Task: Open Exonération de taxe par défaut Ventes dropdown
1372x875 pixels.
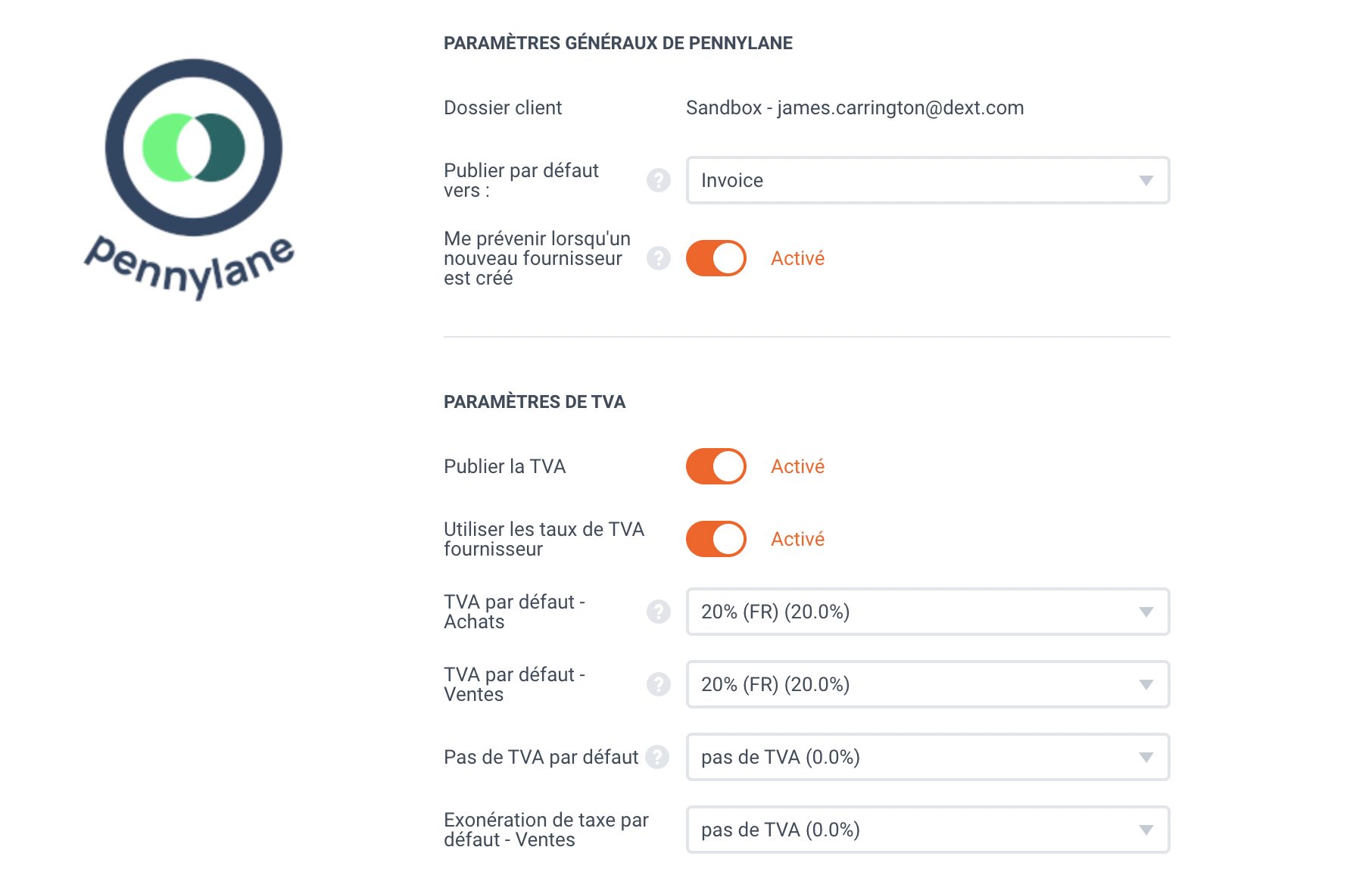Action: pyautogui.click(x=928, y=830)
